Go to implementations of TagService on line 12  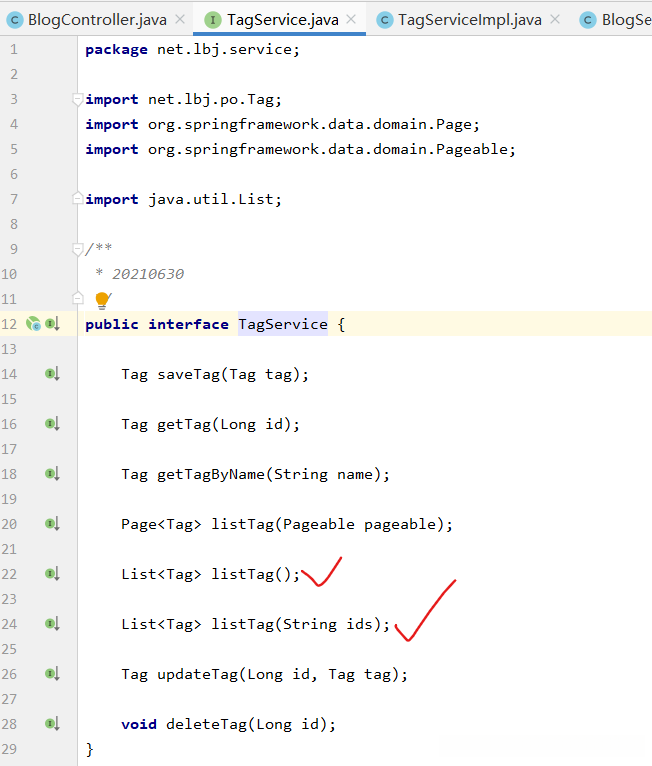(x=52, y=323)
